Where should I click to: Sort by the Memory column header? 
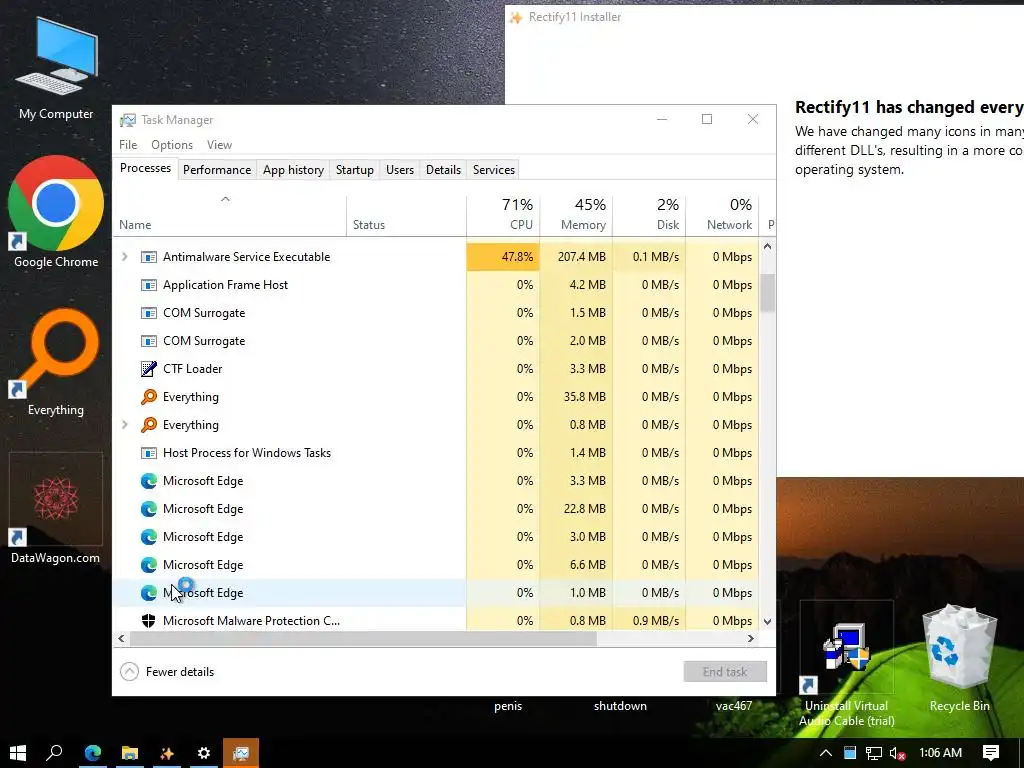tap(576, 215)
